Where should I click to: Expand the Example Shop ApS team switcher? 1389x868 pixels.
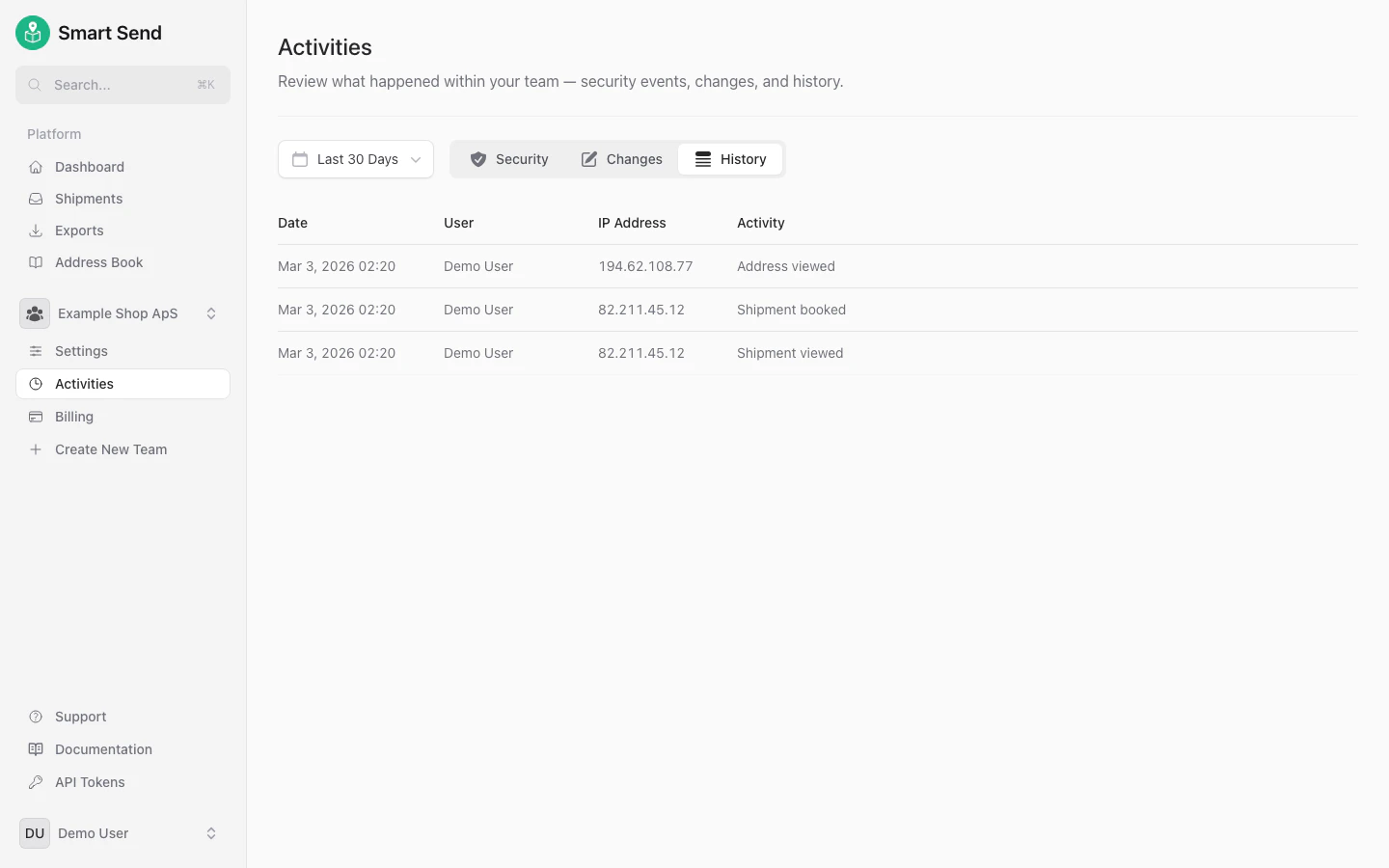pyautogui.click(x=211, y=312)
